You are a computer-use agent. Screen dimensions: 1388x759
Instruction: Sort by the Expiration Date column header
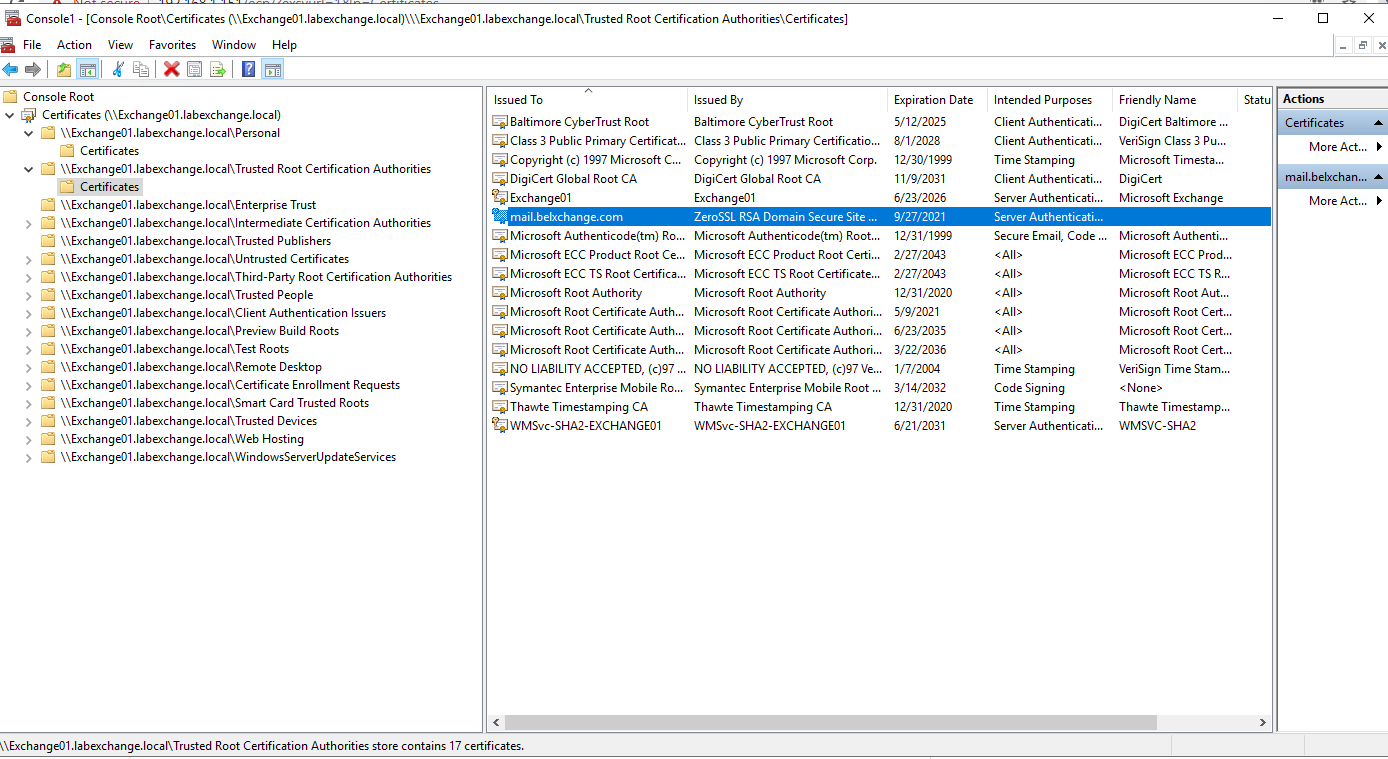point(937,100)
